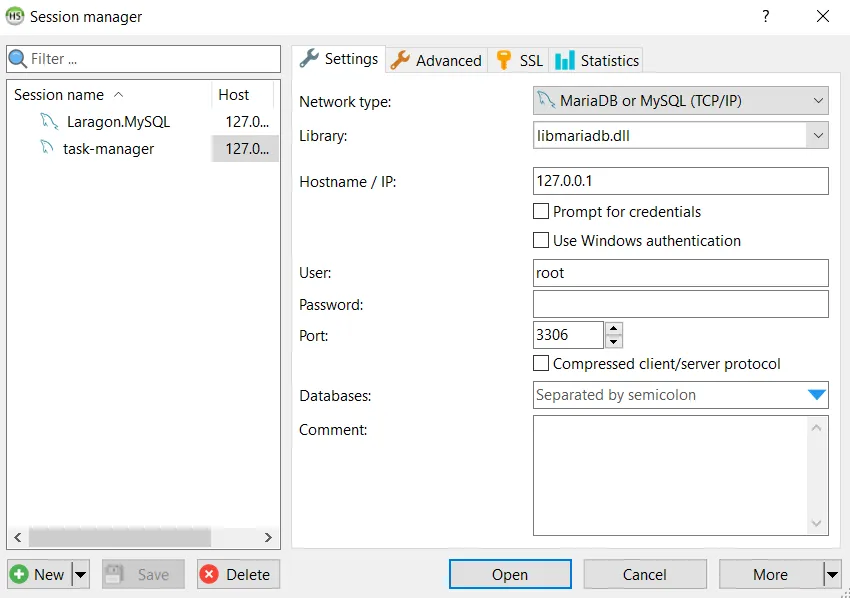Click the magnifier icon in filter box

[18, 59]
